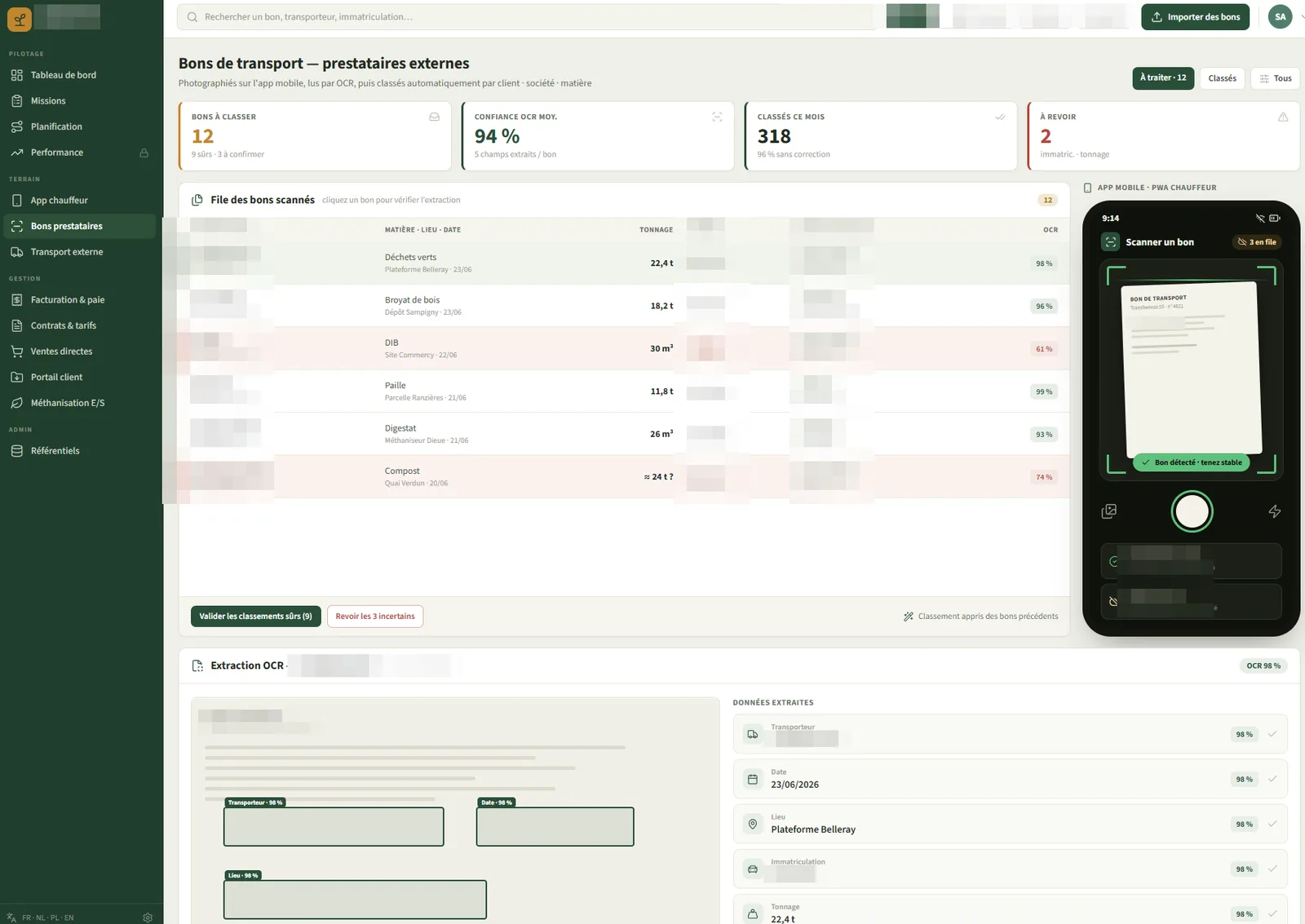1305x924 pixels.
Task: Click the inbox icon on Bons à classer card
Action: 435,117
